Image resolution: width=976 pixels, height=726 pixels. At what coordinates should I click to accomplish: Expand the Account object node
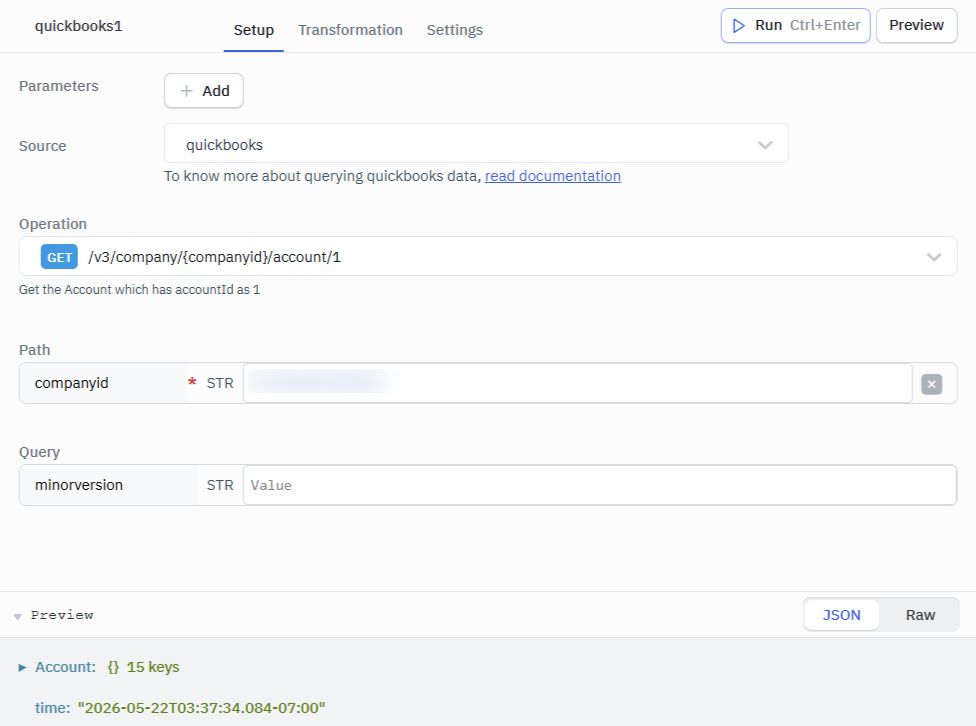(22, 667)
